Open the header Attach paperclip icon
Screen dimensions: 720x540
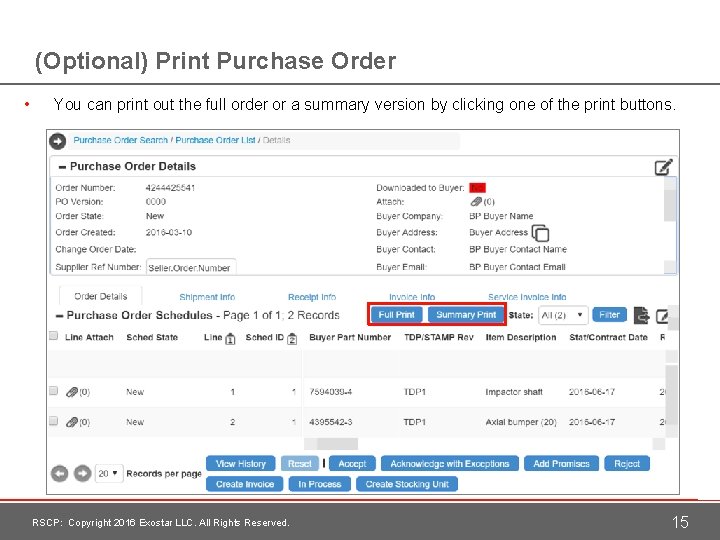point(476,202)
